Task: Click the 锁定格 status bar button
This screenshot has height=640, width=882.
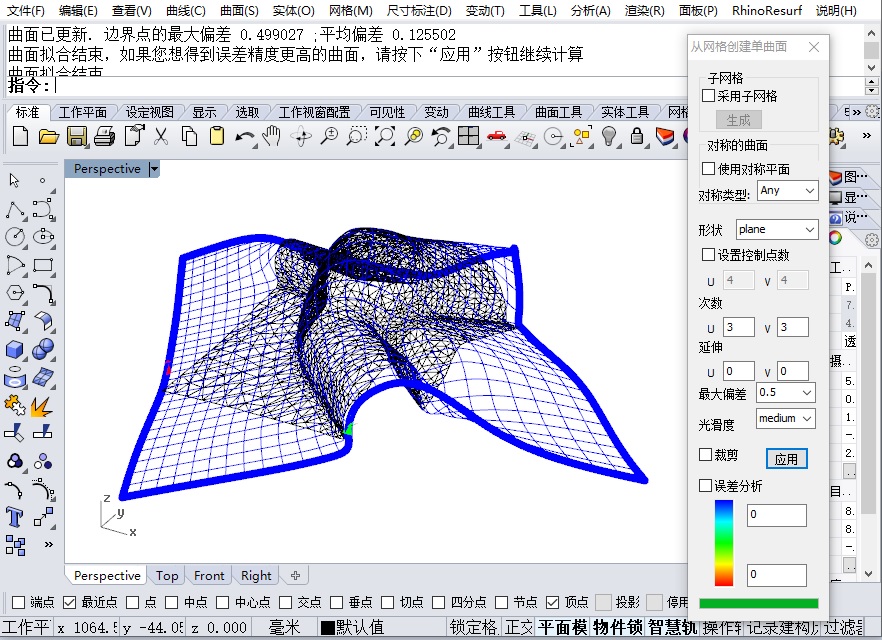Action: pyautogui.click(x=473, y=628)
